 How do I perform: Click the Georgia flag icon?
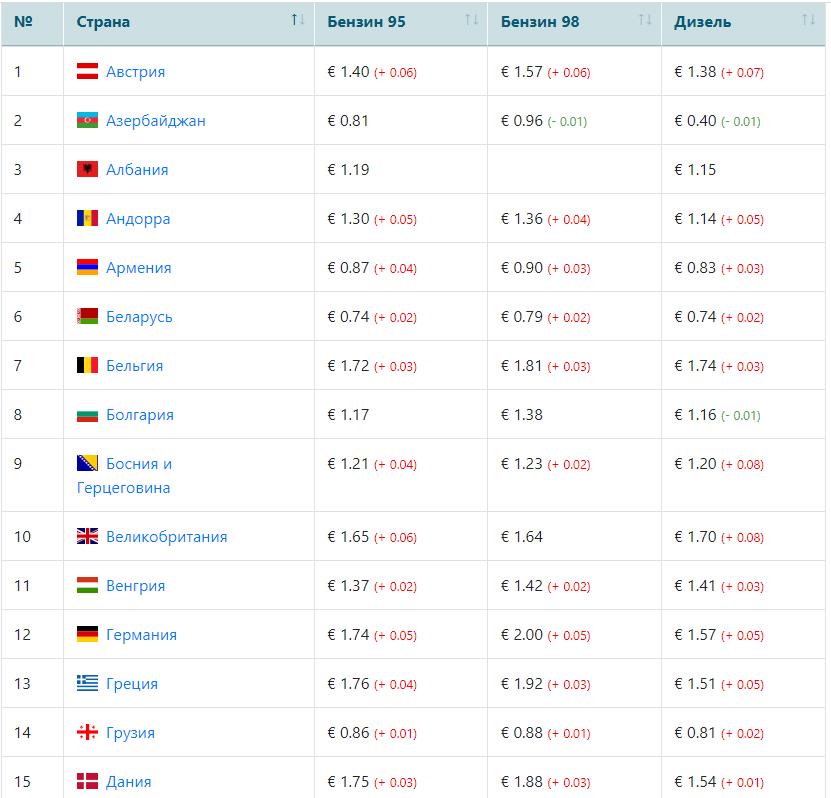pyautogui.click(x=87, y=732)
